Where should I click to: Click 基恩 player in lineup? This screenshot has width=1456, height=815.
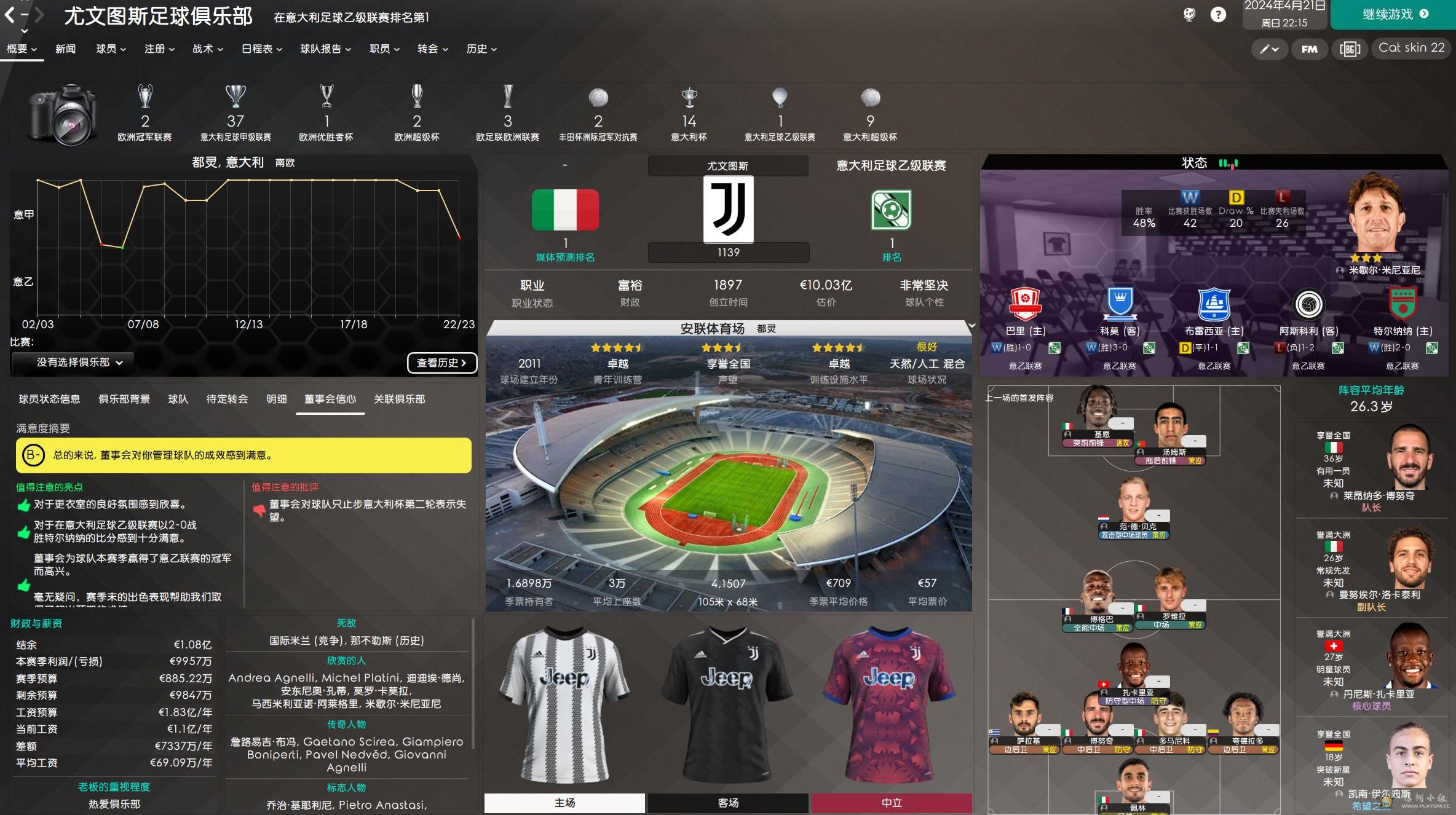(x=1099, y=416)
